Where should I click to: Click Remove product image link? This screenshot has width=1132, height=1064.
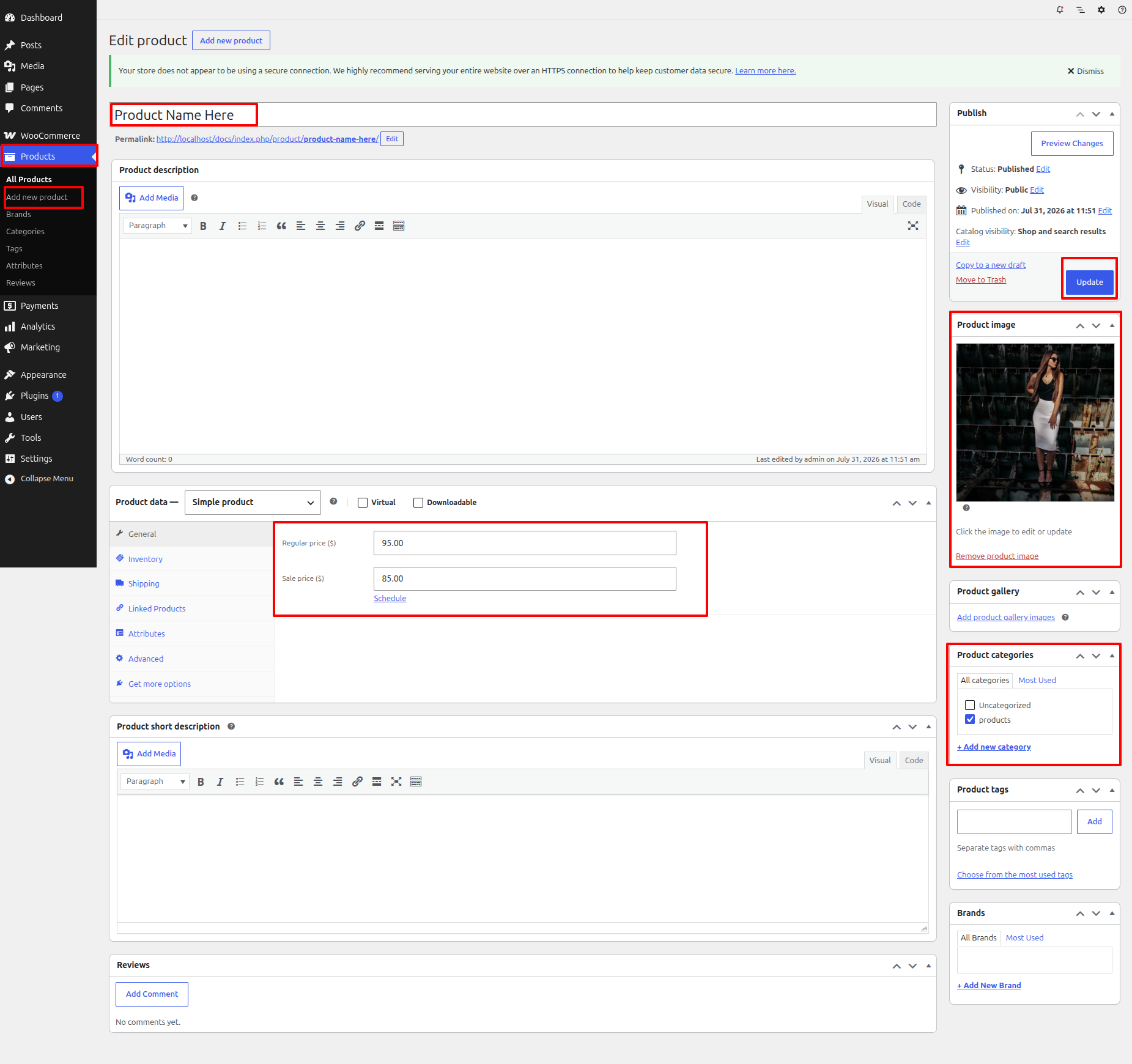tap(997, 556)
